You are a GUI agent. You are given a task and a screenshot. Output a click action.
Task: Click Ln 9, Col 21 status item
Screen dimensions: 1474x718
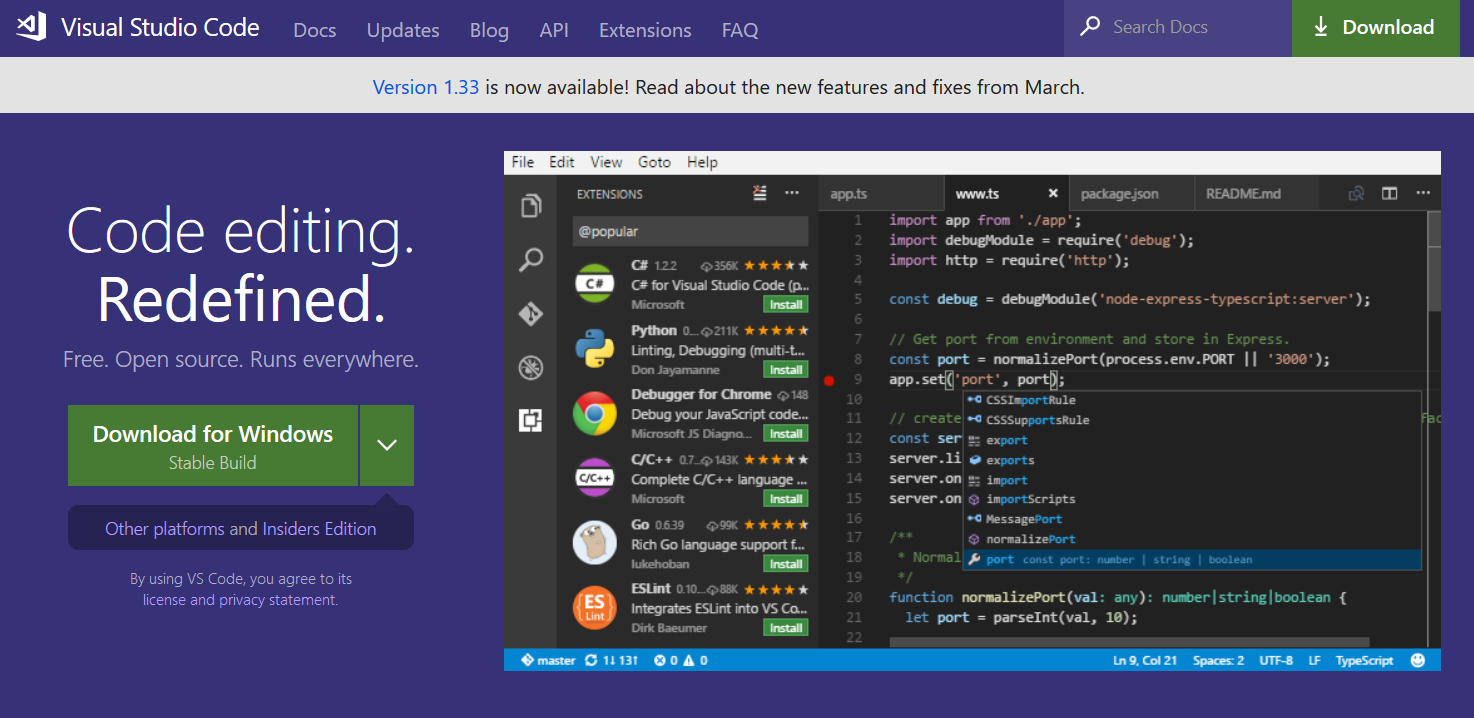[1146, 660]
